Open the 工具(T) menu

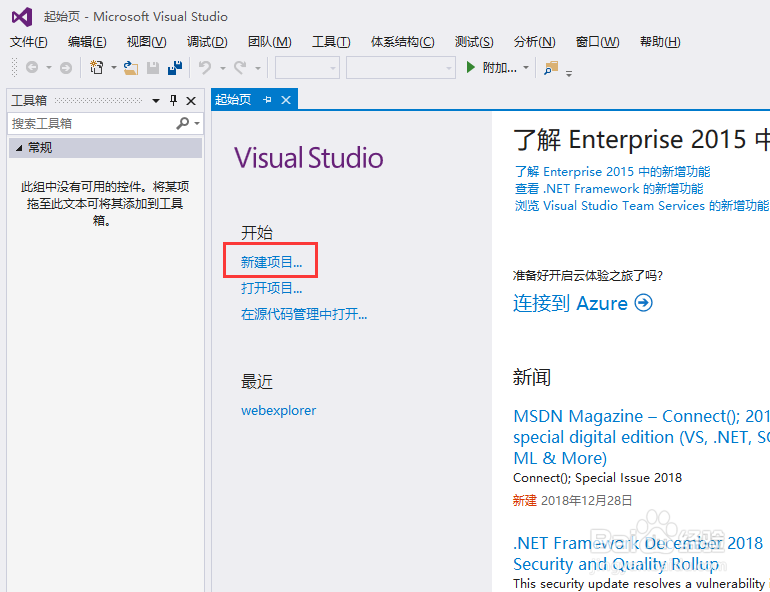331,42
